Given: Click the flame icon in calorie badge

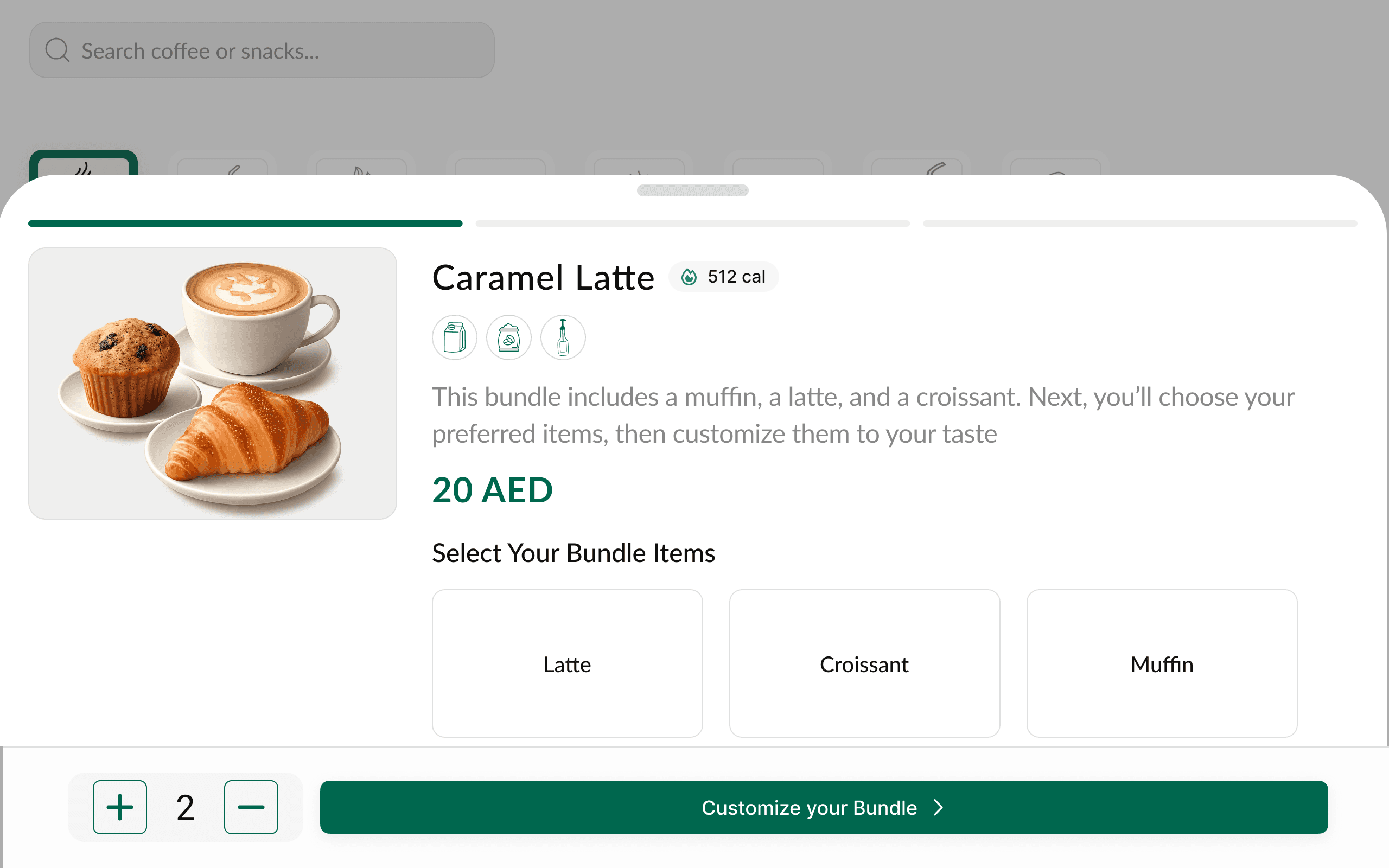Looking at the screenshot, I should click(689, 277).
